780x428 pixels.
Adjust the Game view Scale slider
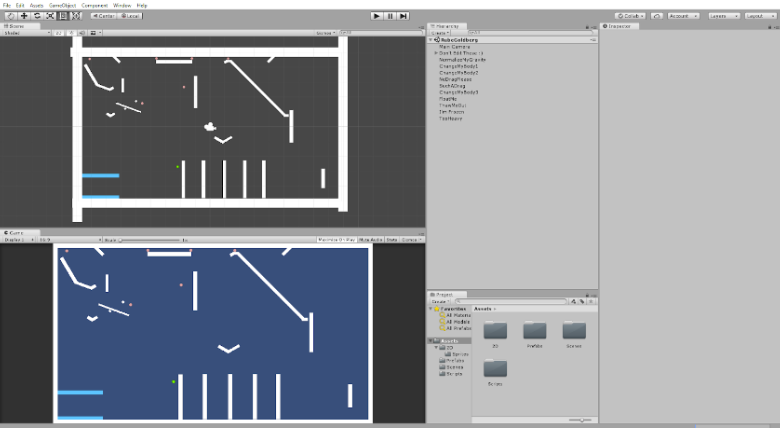point(150,240)
